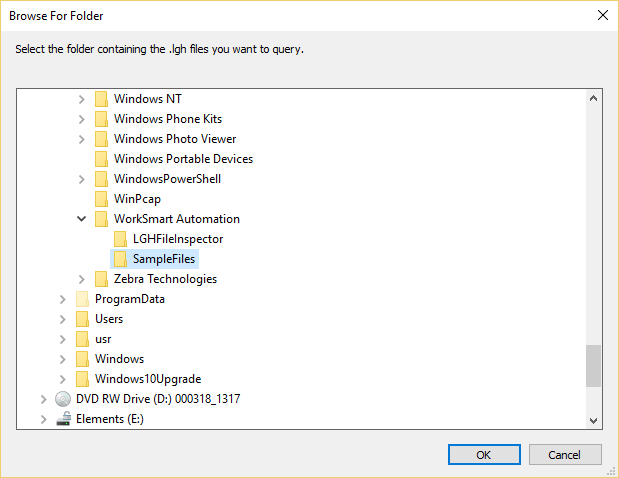This screenshot has height=478, width=619.
Task: Close the Browse For Folder dialog
Action: pyautogui.click(x=602, y=15)
